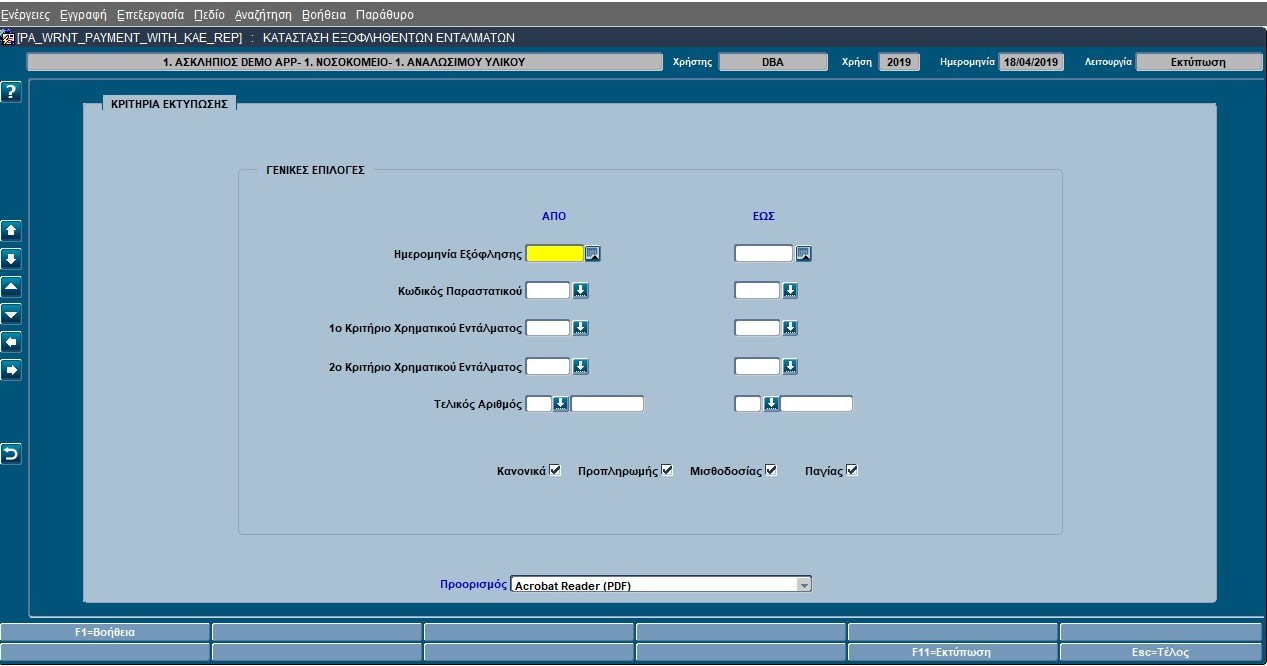This screenshot has width=1267, height=666.
Task: Click the F1=Βοήθεια button
Action: pyautogui.click(x=105, y=632)
